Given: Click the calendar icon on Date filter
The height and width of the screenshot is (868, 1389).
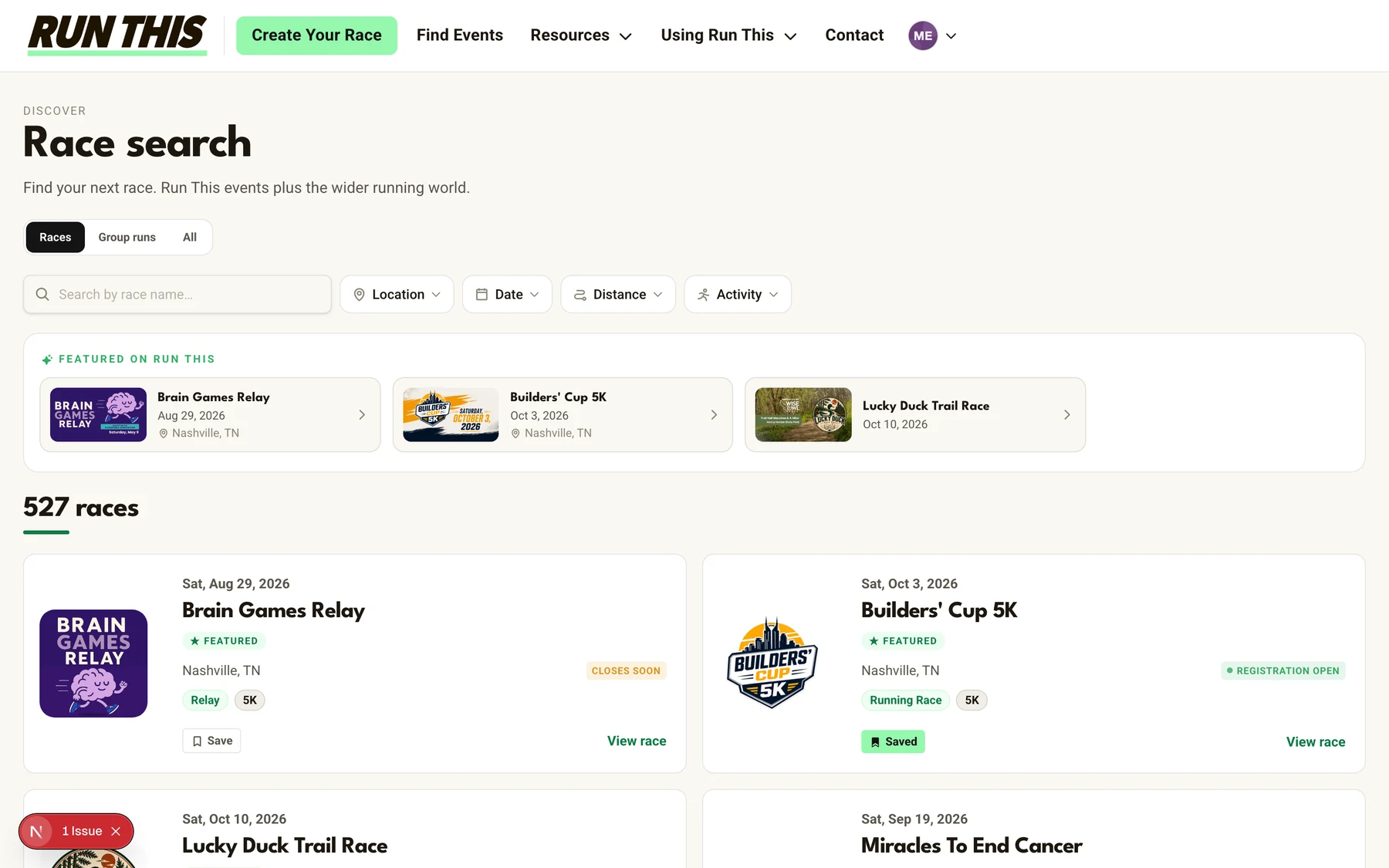Looking at the screenshot, I should [482, 294].
